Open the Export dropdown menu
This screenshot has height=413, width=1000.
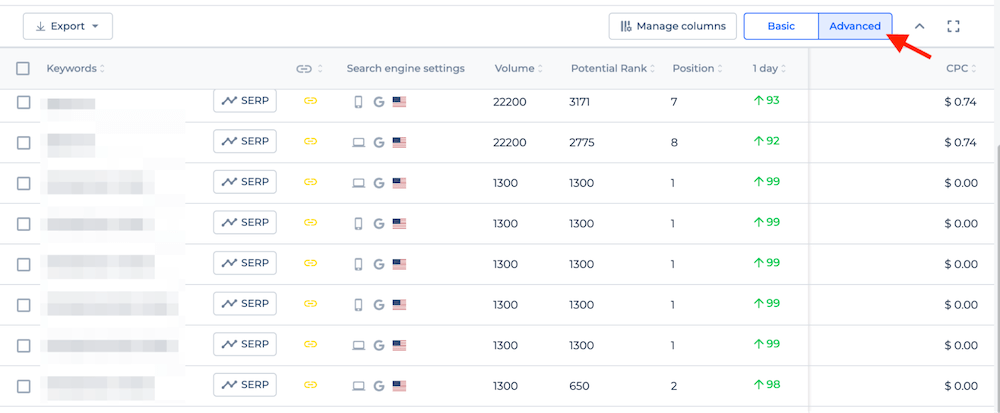tap(68, 26)
